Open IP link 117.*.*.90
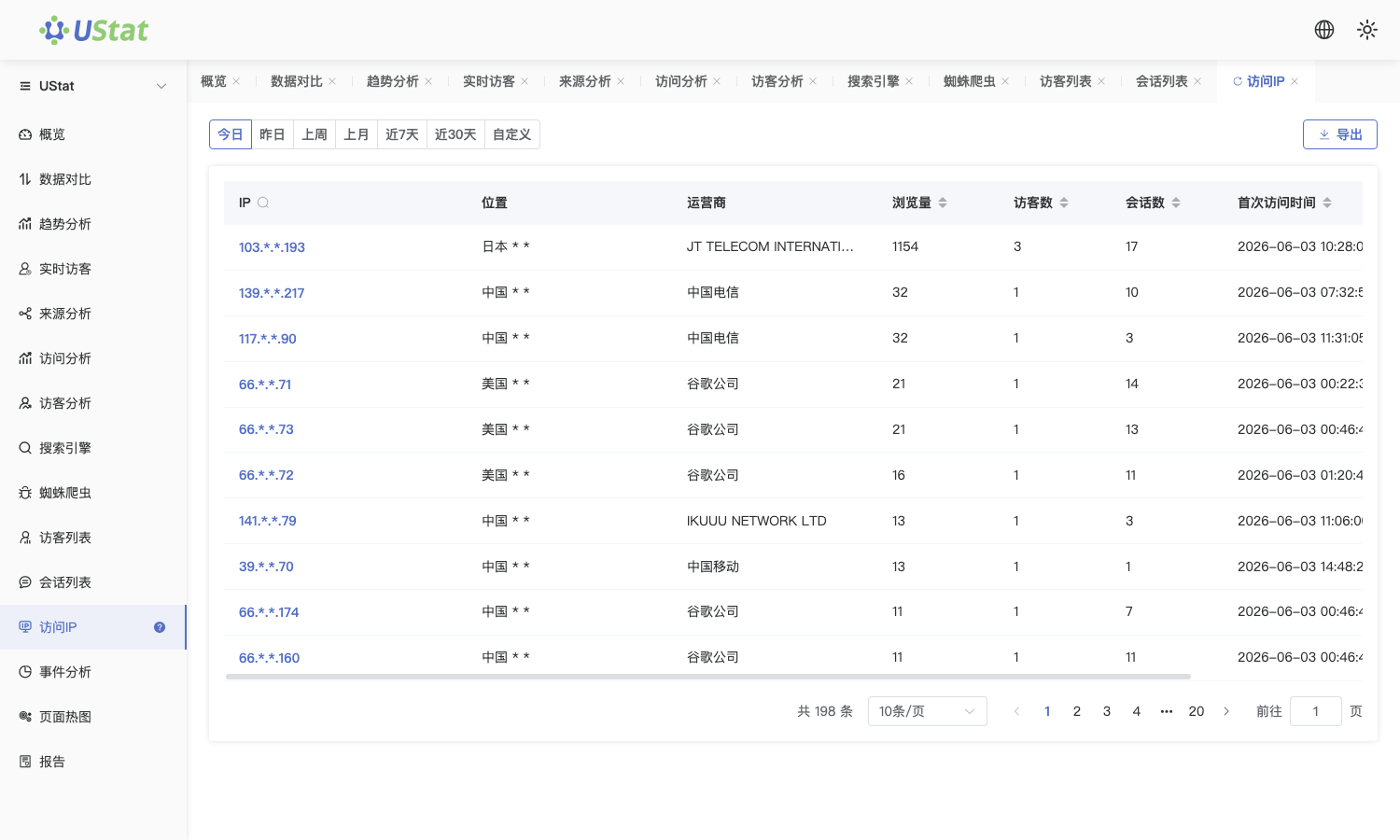 (x=268, y=339)
